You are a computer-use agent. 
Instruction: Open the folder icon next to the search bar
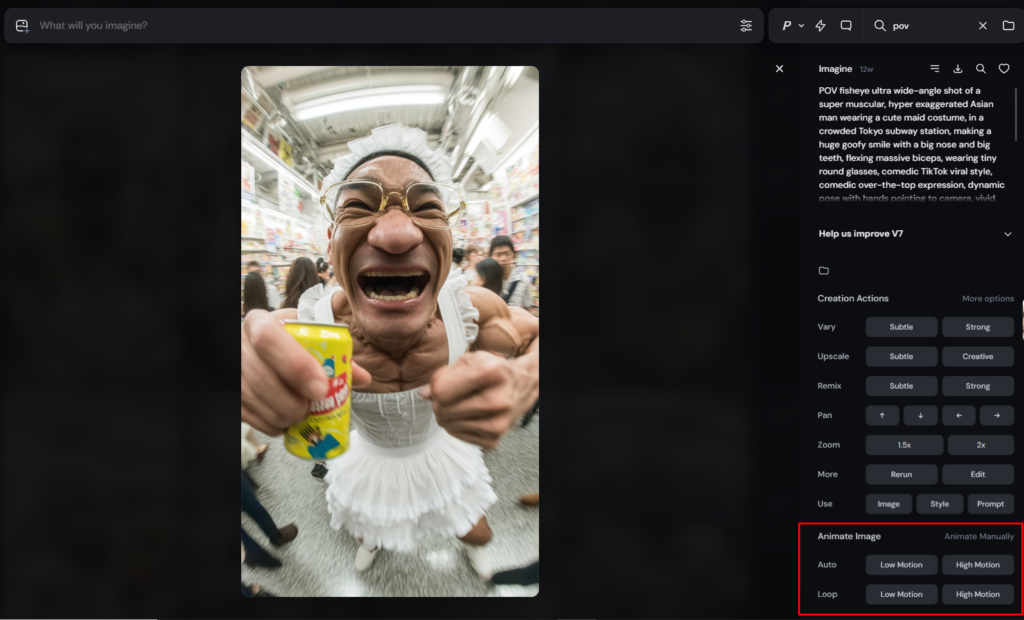[x=1010, y=25]
